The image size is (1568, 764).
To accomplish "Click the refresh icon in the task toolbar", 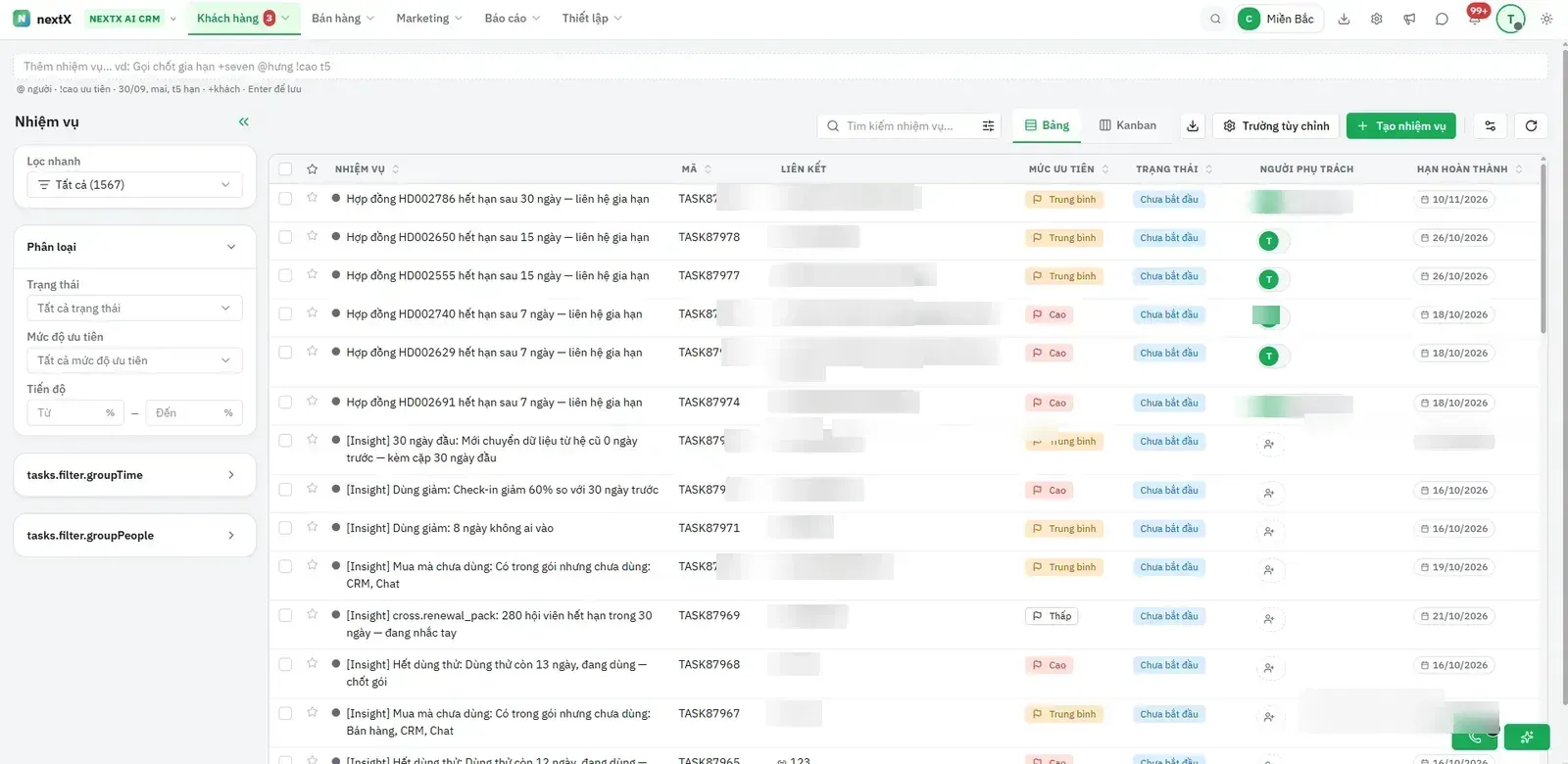I will (x=1531, y=125).
